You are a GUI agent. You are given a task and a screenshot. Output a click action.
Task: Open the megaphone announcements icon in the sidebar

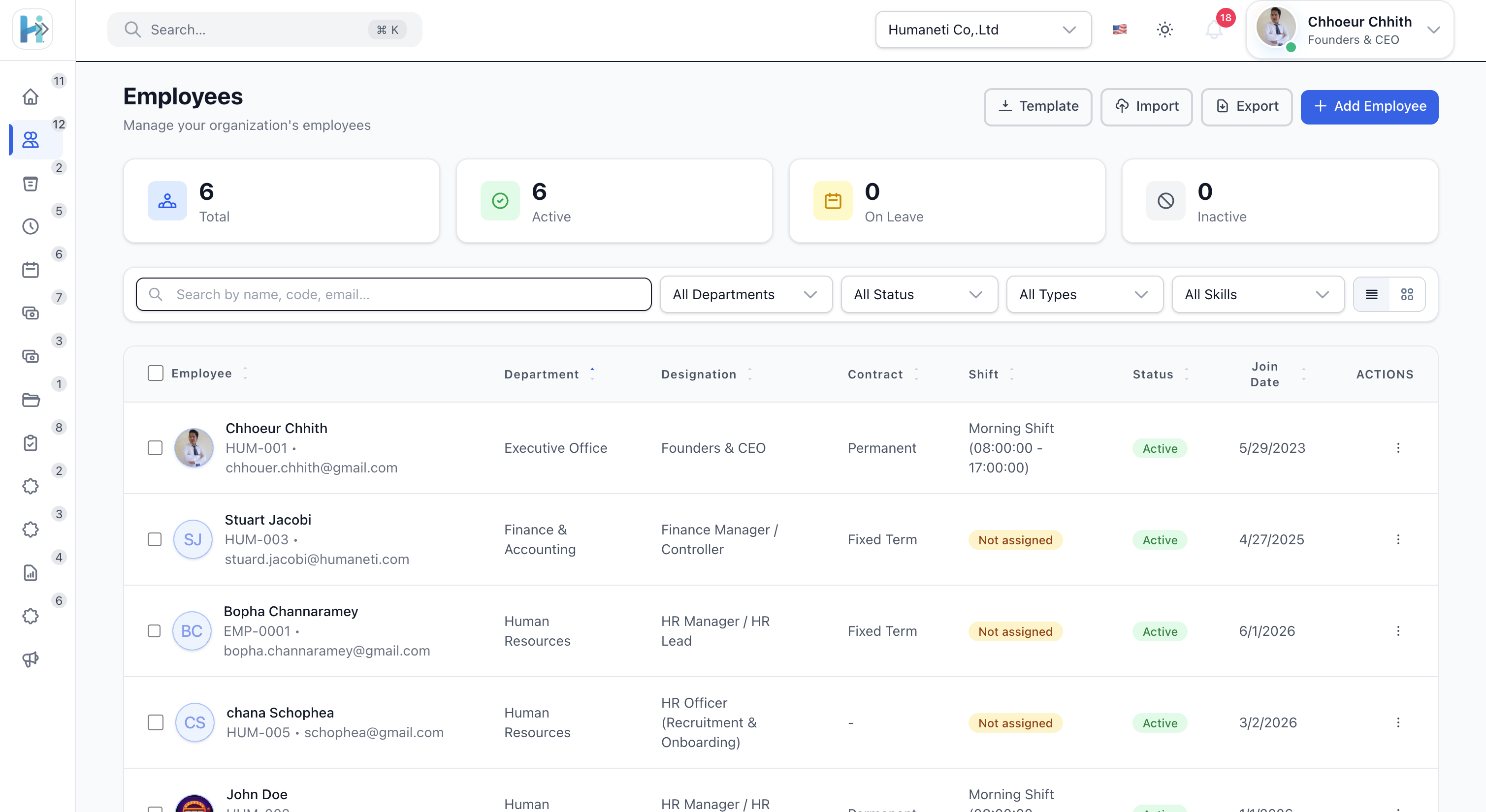pos(31,659)
